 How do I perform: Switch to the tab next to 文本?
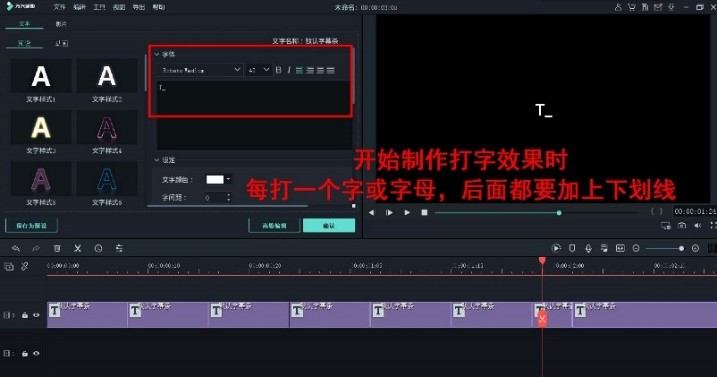pyautogui.click(x=61, y=24)
